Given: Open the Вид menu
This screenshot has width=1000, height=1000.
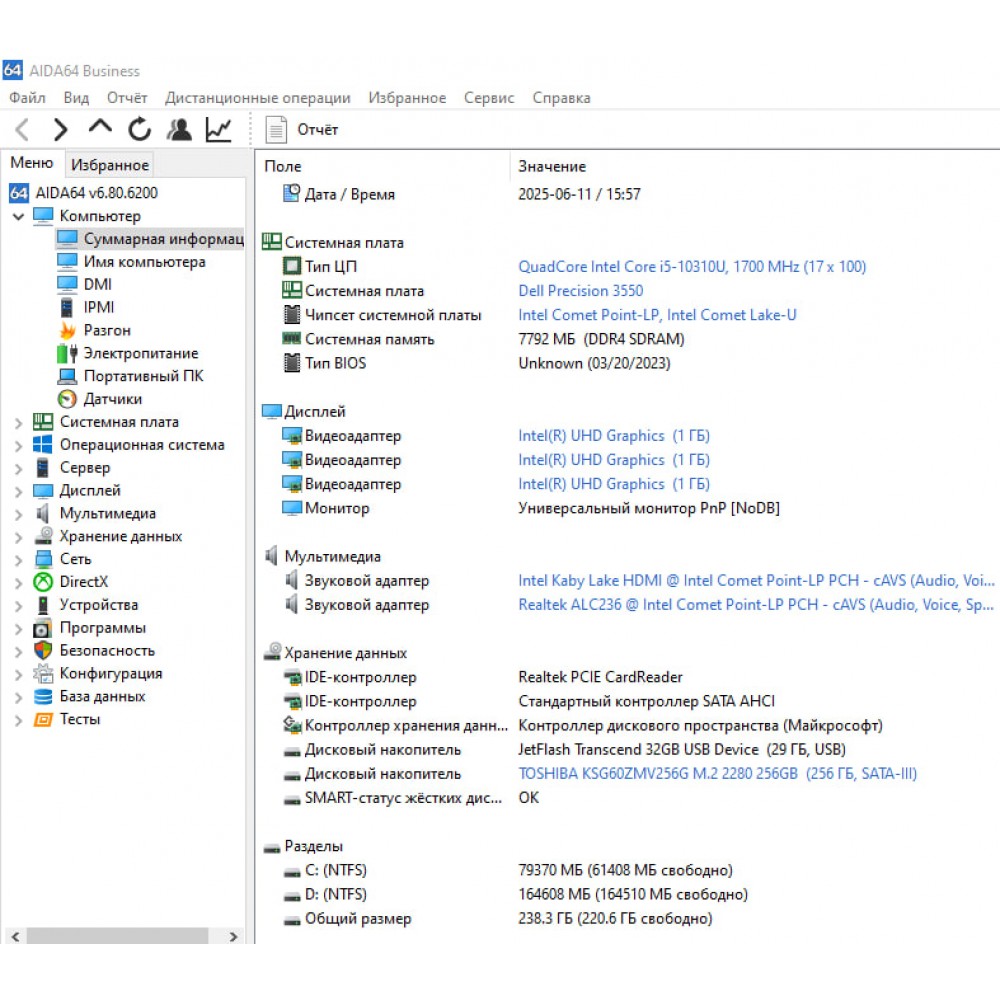Looking at the screenshot, I should (76, 98).
